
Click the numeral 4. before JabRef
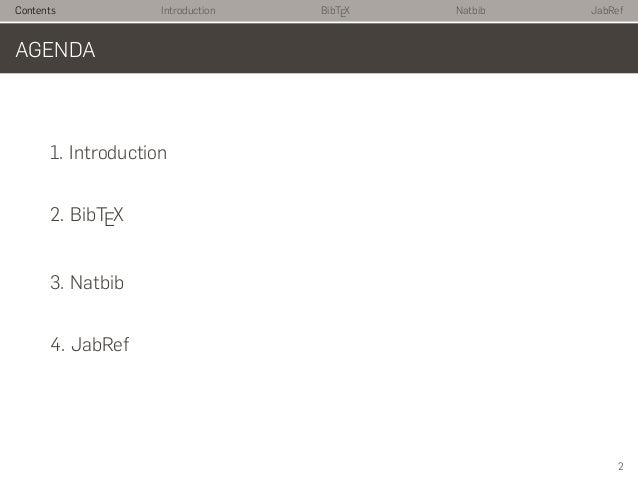pyautogui.click(x=57, y=344)
